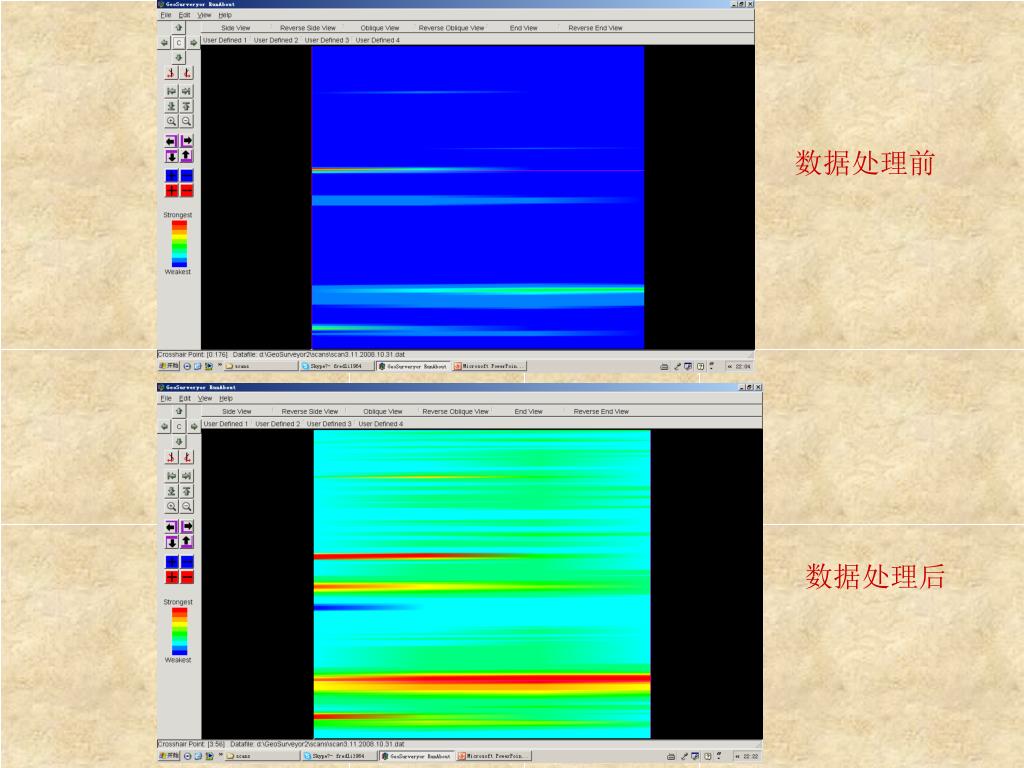Click GeoSurveyor RunAbout taskbar button in upper taskbar
The width and height of the screenshot is (1024, 768).
pyautogui.click(x=413, y=366)
